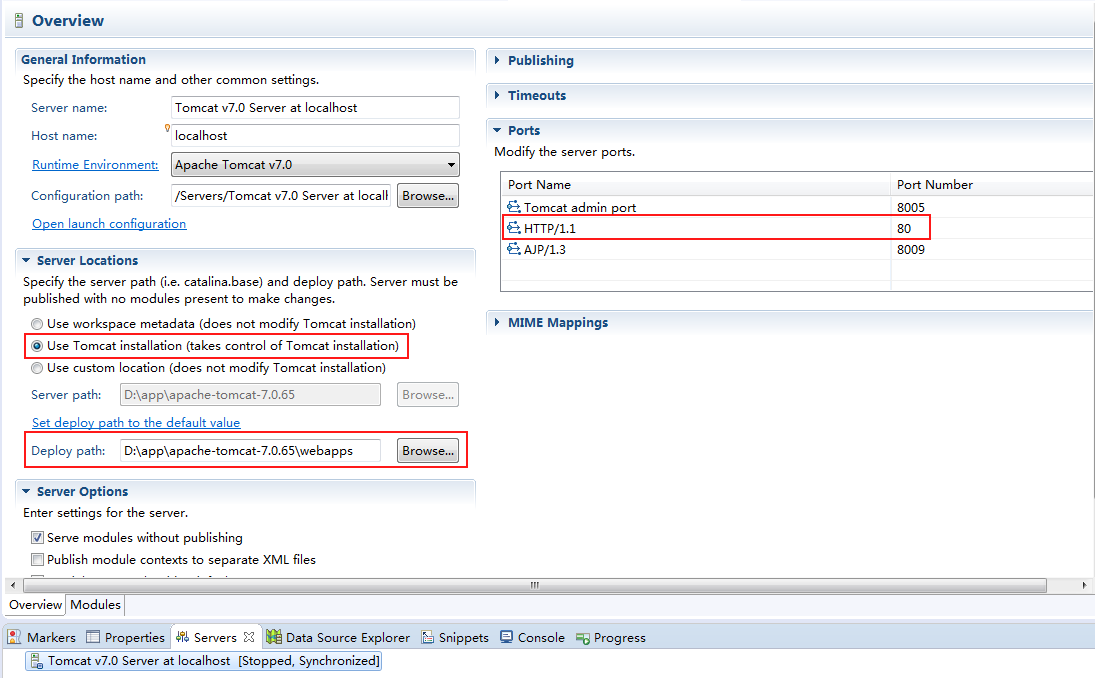Expand the Publishing section
The height and width of the screenshot is (678, 1095).
tap(497, 60)
